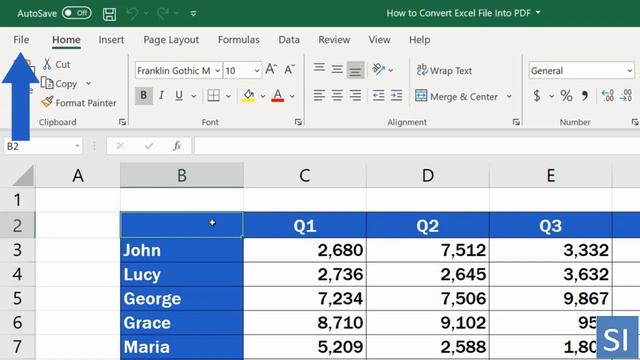640x360 pixels.
Task: Click Insert Function fx icon
Action: pos(177,146)
